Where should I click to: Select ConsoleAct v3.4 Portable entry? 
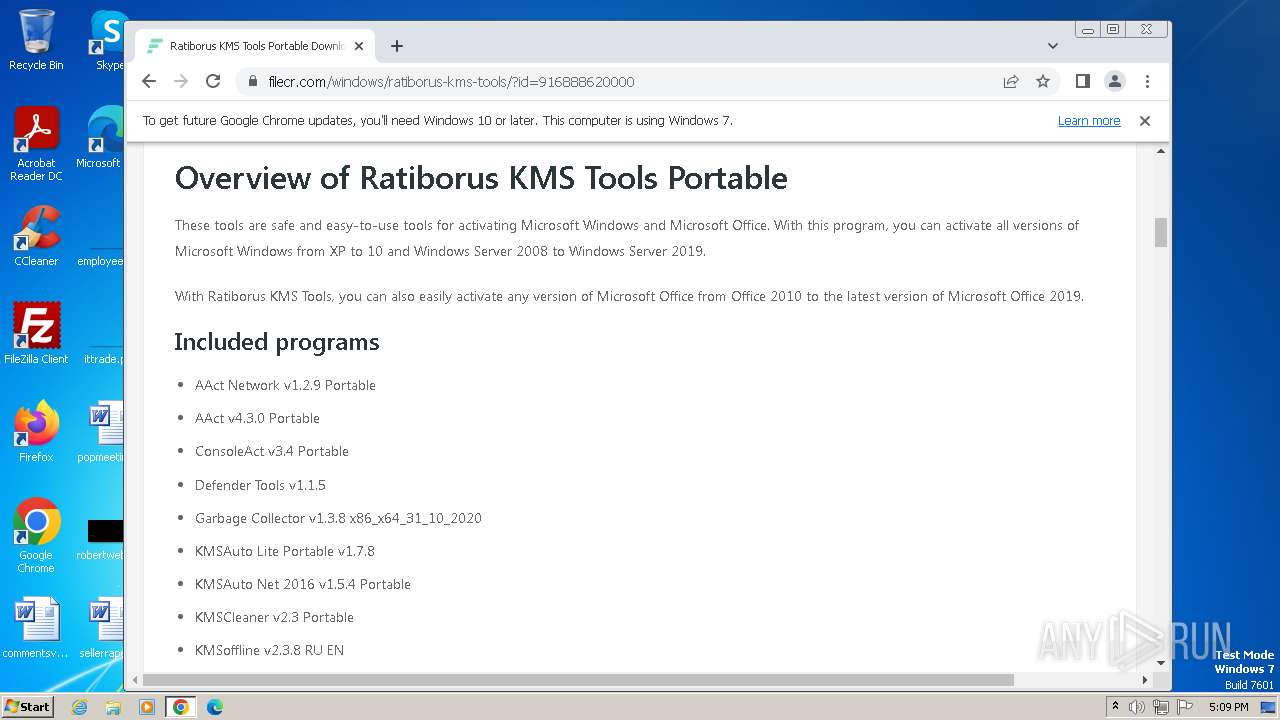(272, 451)
